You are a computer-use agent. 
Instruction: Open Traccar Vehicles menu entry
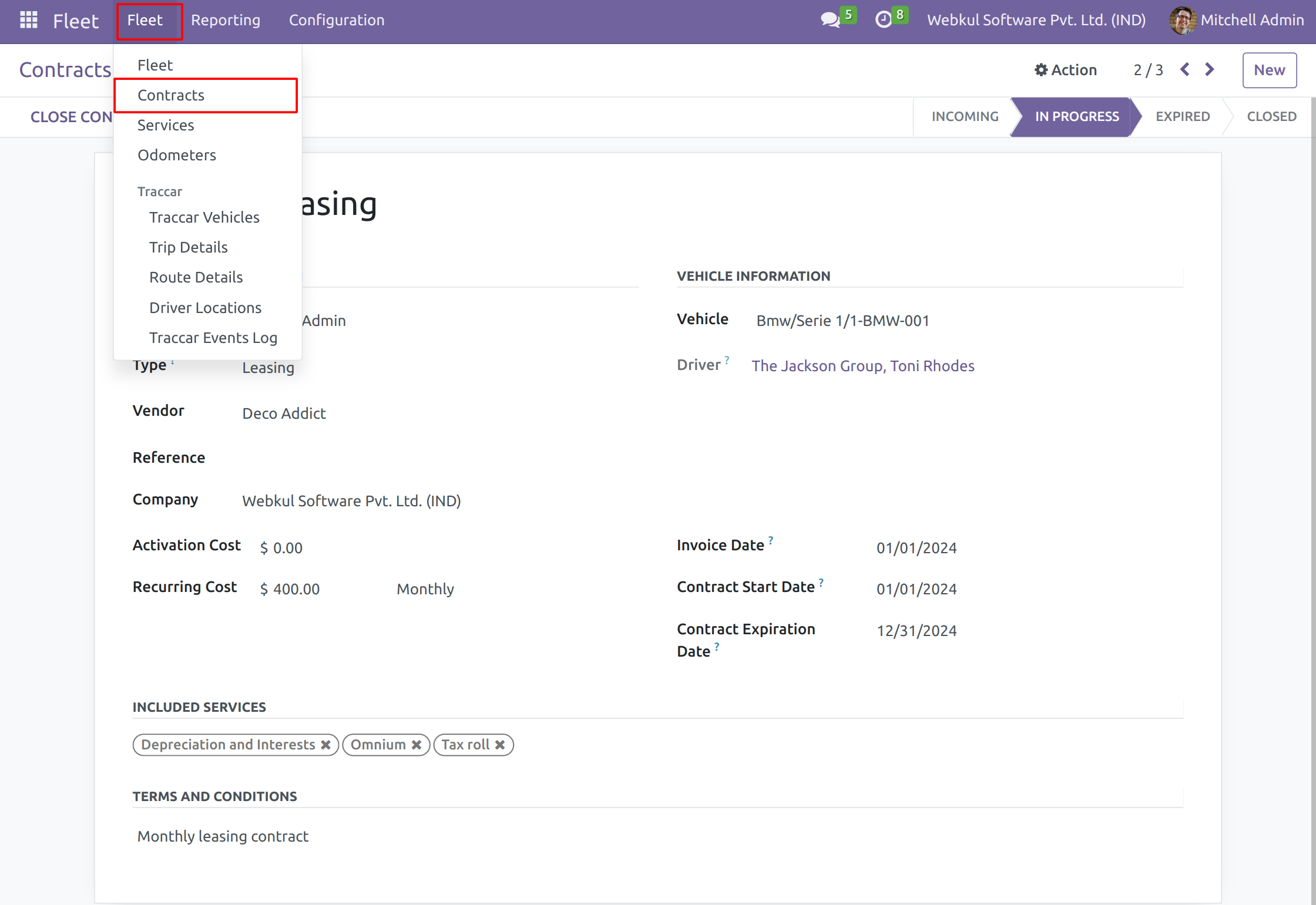pyautogui.click(x=204, y=217)
